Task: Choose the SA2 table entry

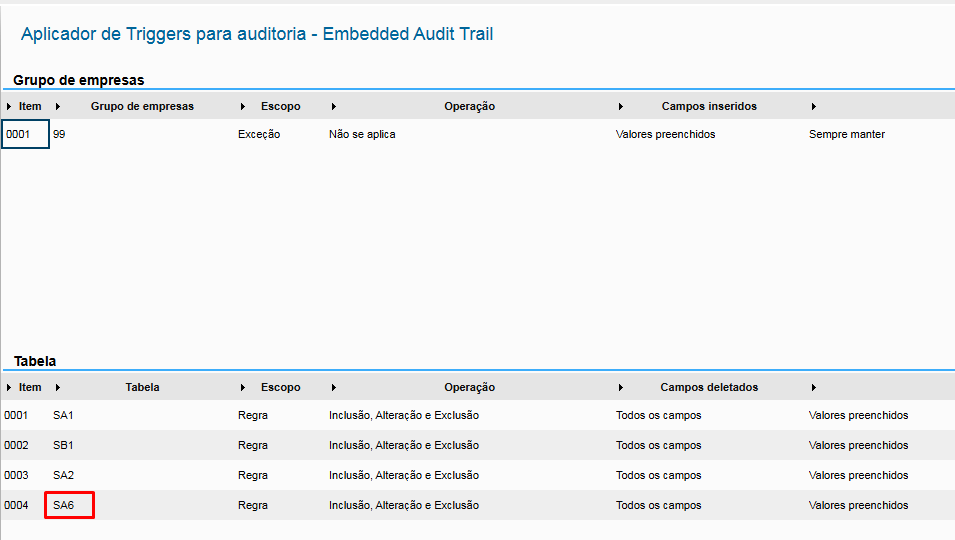Action: pos(64,475)
